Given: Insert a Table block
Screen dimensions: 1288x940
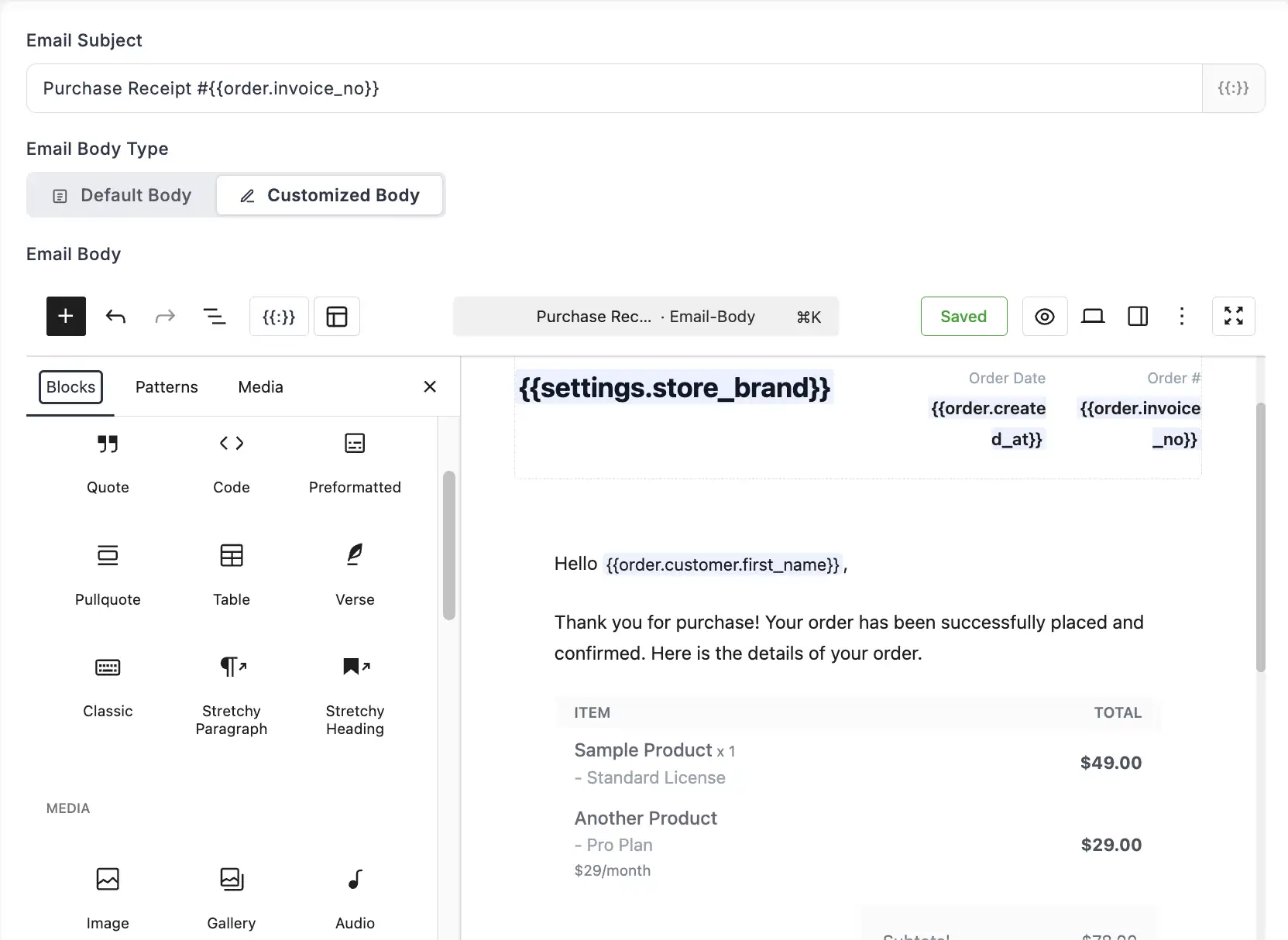Looking at the screenshot, I should point(231,575).
